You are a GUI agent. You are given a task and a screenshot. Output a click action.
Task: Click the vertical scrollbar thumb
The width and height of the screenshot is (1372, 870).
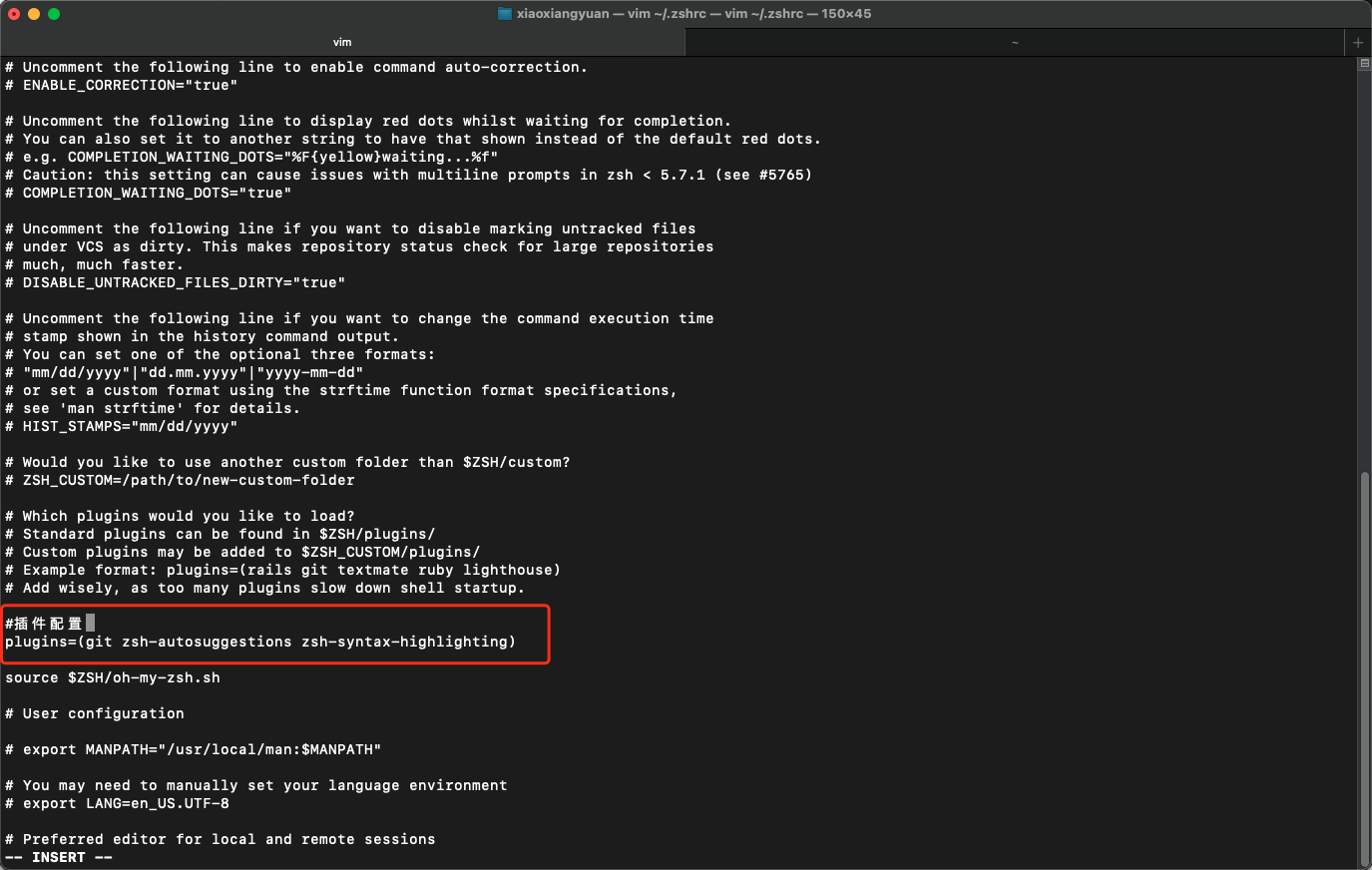[x=1364, y=668]
